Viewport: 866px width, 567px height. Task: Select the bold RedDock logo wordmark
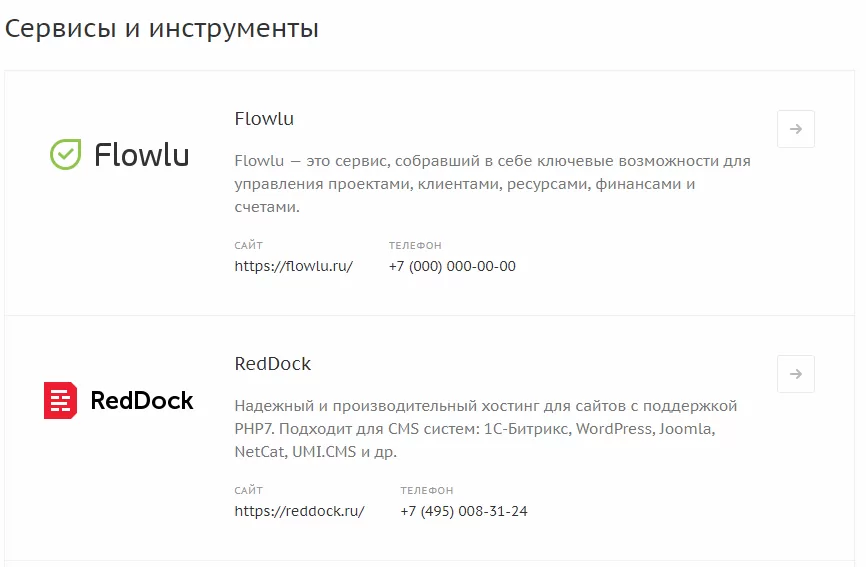click(x=142, y=400)
